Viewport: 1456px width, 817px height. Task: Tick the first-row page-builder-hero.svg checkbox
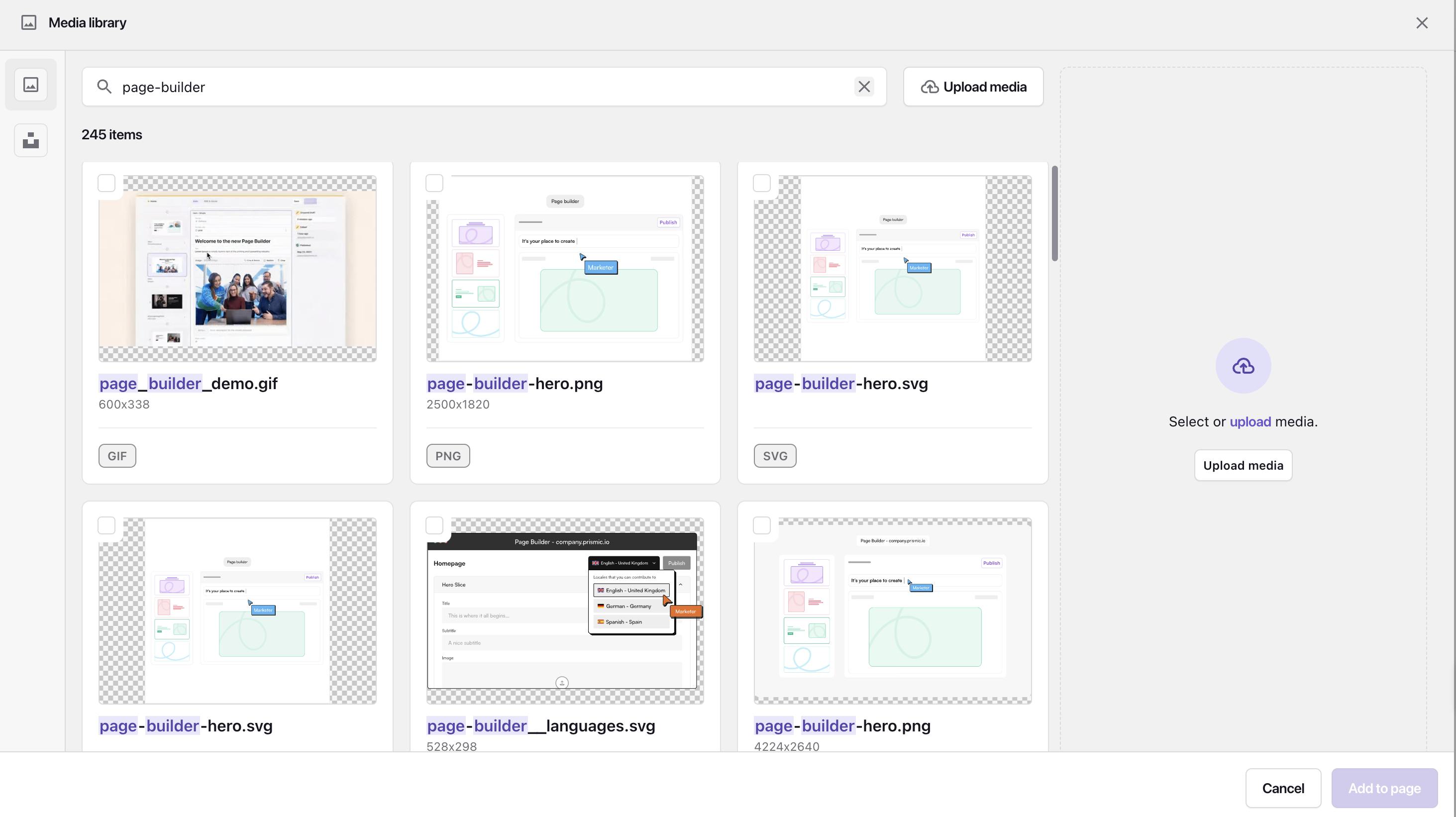click(x=762, y=183)
